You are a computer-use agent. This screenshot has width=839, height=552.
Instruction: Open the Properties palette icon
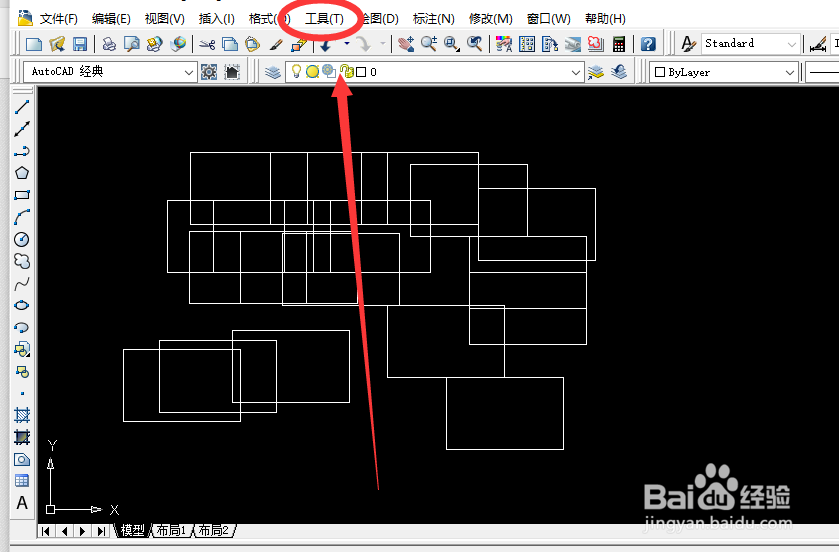(x=504, y=44)
